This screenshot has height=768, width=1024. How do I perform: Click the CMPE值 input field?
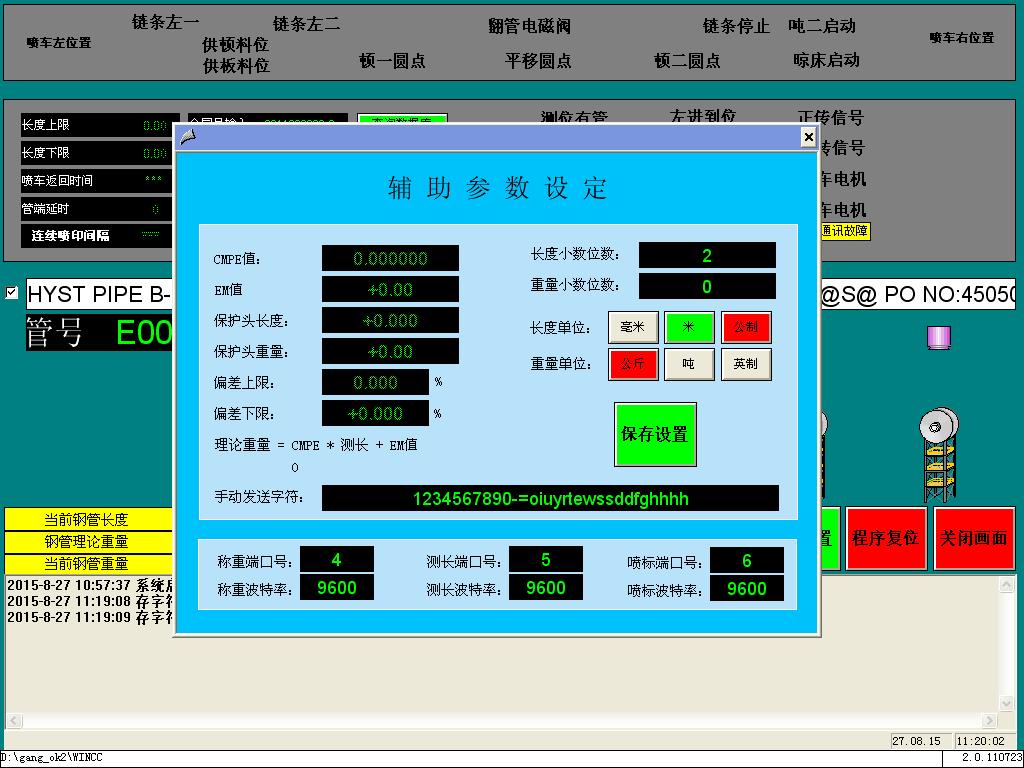click(x=390, y=258)
